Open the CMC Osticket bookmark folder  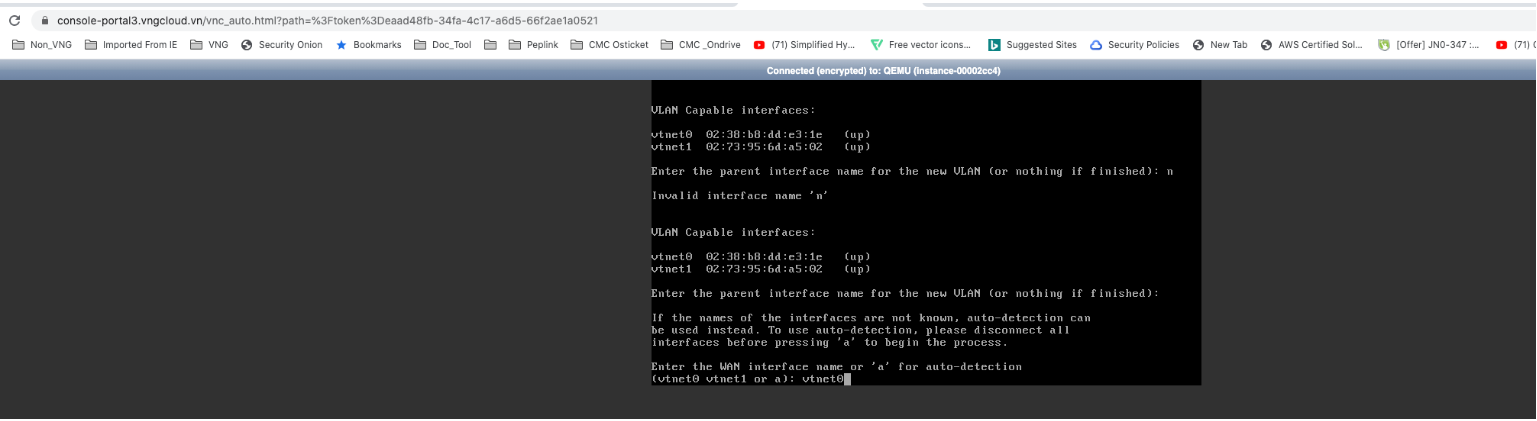coord(609,45)
